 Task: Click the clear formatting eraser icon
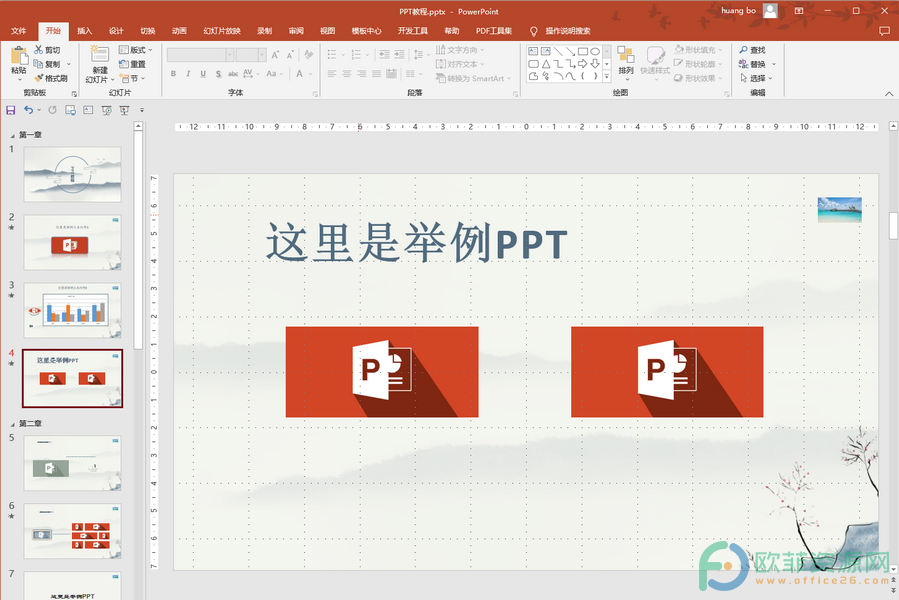coord(309,55)
